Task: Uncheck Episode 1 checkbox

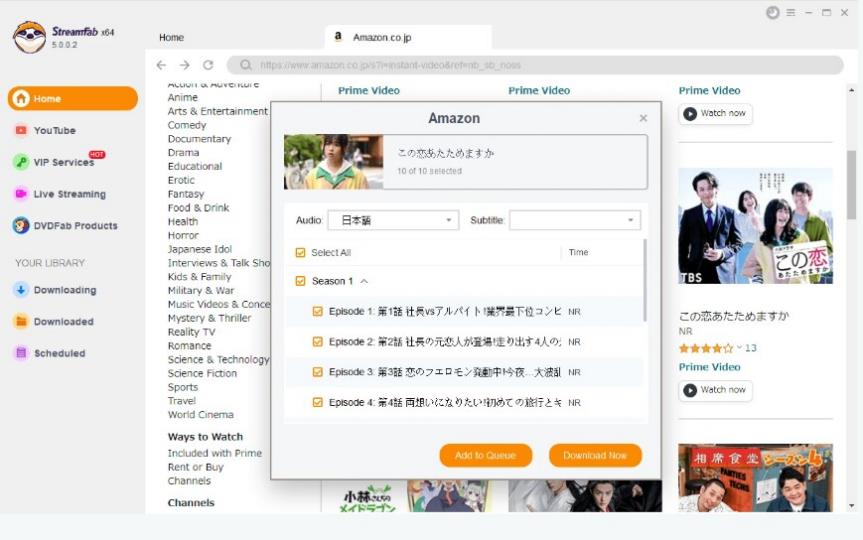Action: 318,312
